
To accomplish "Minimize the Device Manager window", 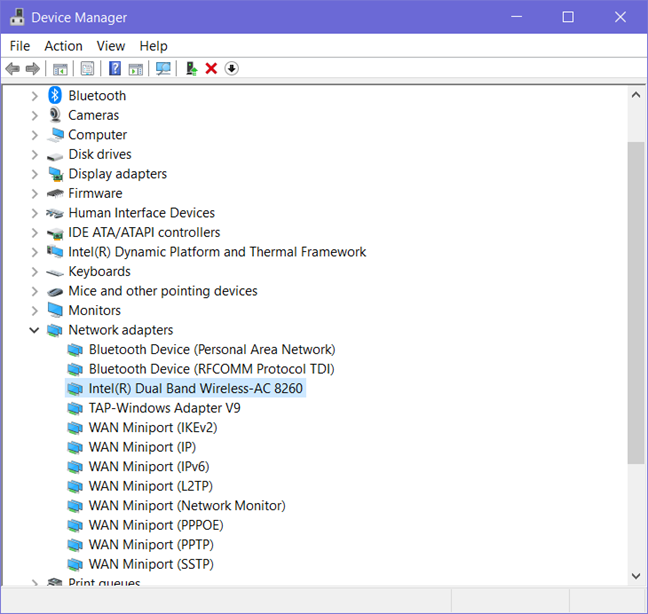I will [x=516, y=17].
